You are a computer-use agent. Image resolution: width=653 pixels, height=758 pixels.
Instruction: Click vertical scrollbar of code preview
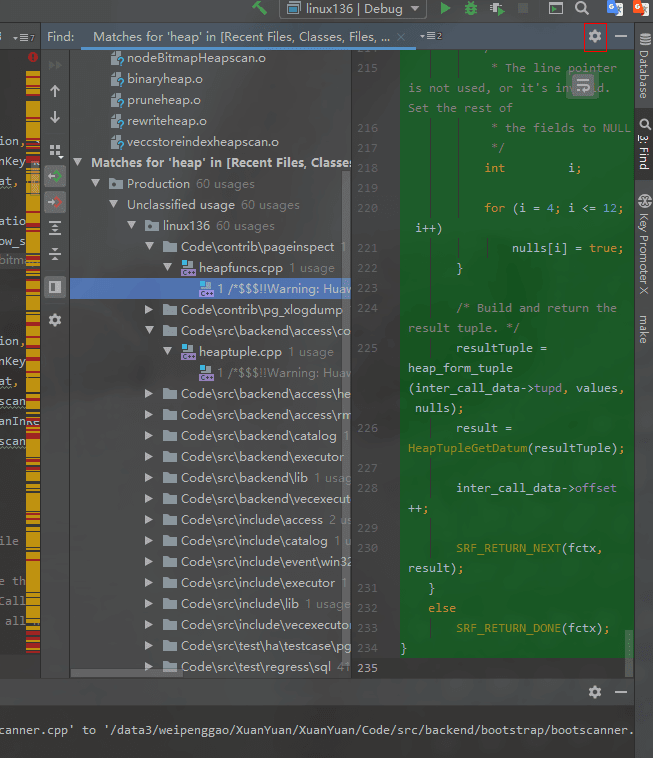click(629, 653)
